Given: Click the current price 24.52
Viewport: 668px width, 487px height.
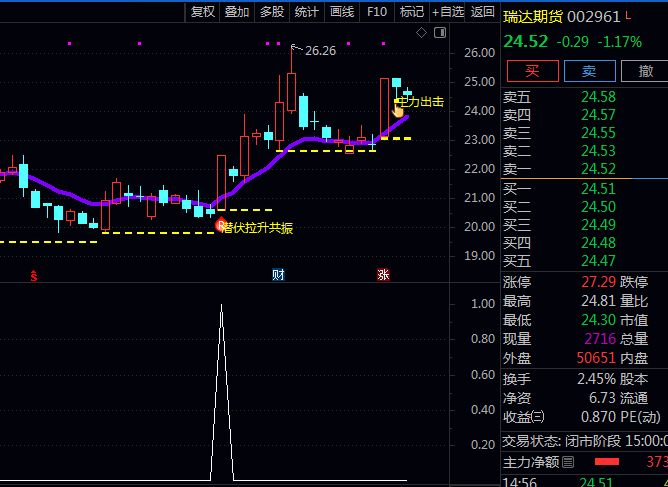Looking at the screenshot, I should click(x=526, y=42).
